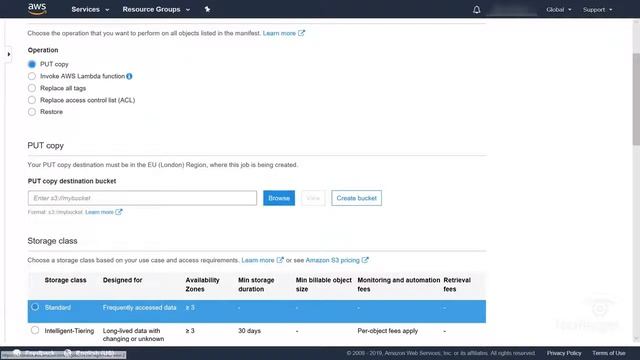Screen dimensions: 640x360
Task: Click the '30 days' cell
Action: point(249,331)
